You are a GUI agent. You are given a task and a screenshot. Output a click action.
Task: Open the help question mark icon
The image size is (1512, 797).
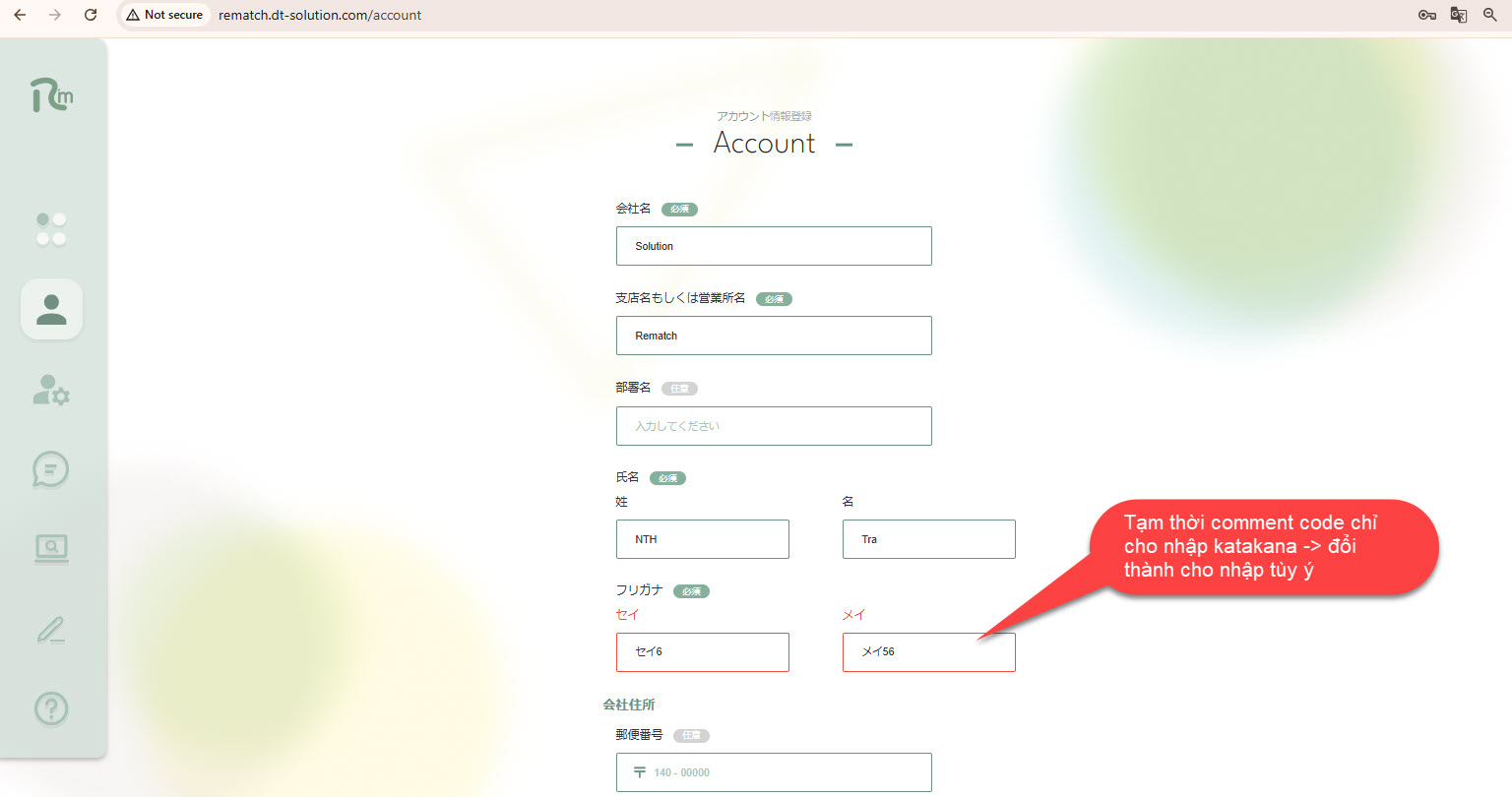tap(51, 708)
